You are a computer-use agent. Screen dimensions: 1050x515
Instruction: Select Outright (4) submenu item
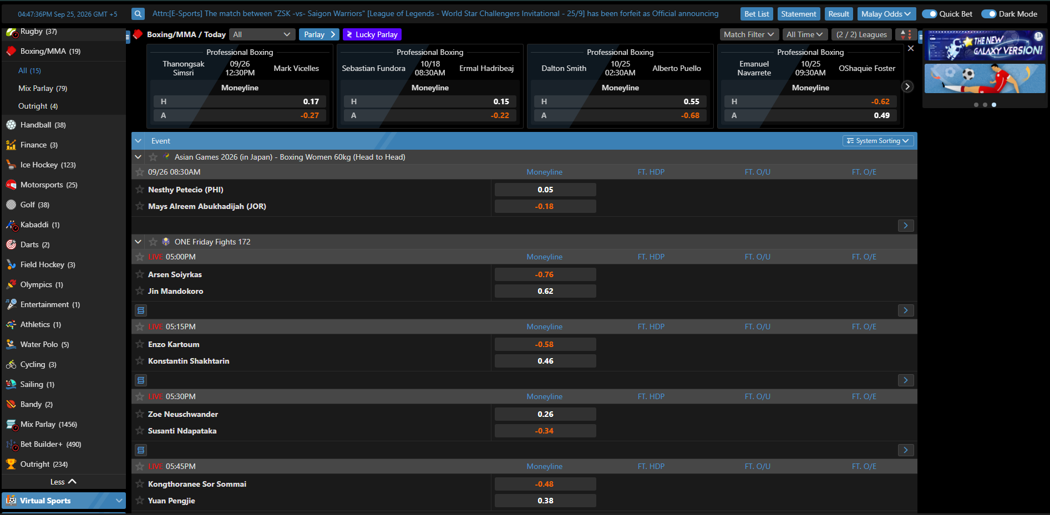pos(38,106)
